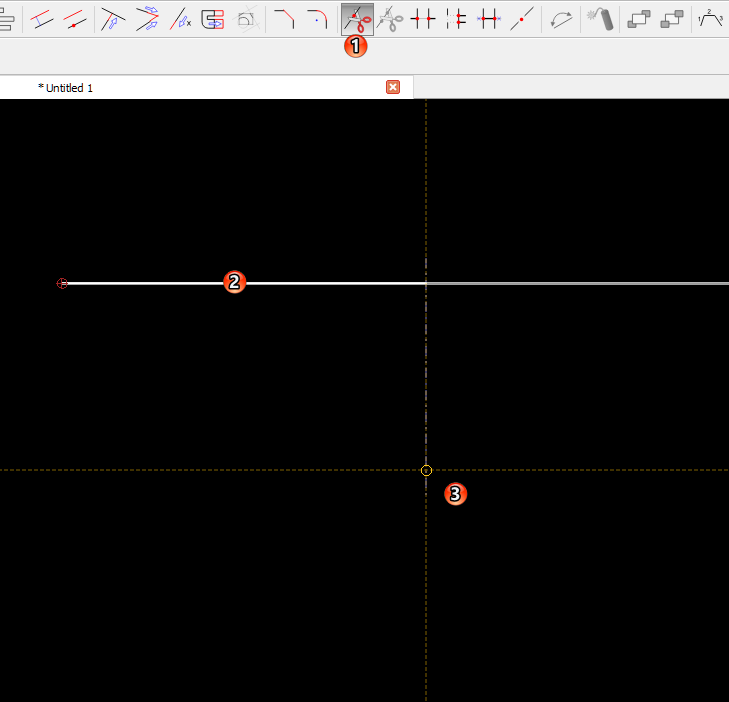Close the Untitled 1 drawing tab
This screenshot has height=702, width=729.
tap(393, 87)
